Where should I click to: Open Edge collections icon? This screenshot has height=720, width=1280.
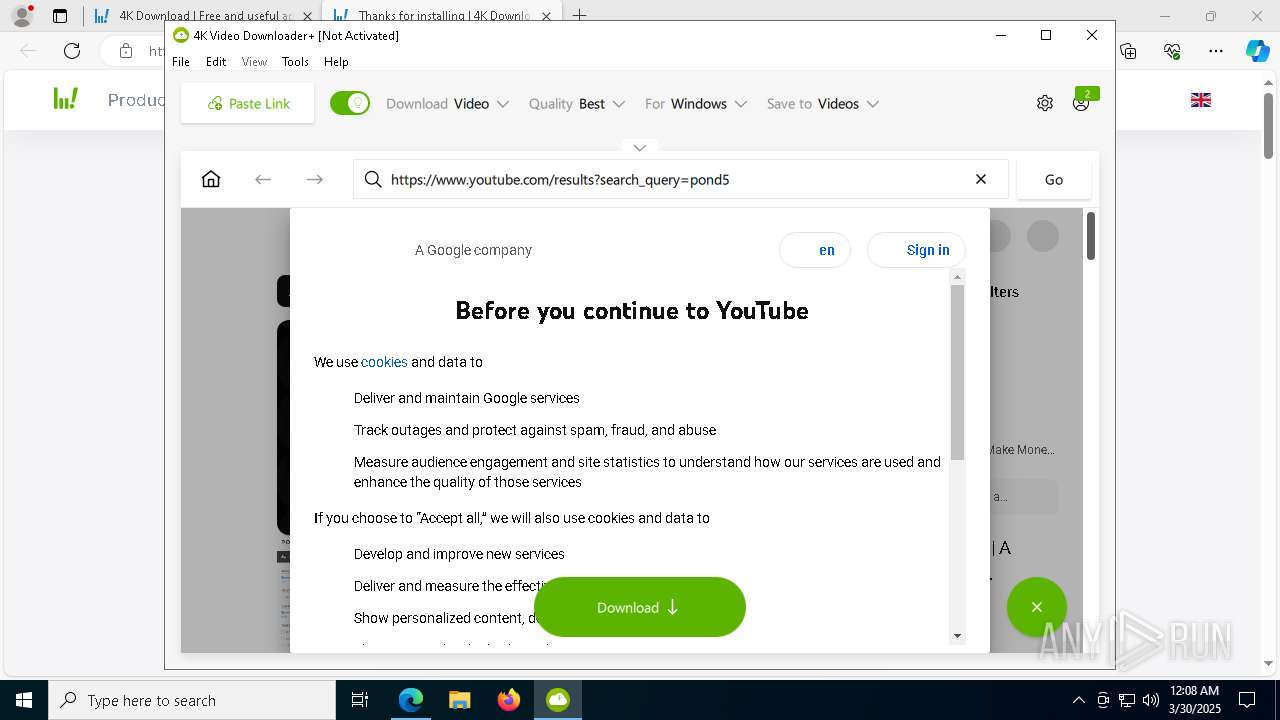[1128, 51]
